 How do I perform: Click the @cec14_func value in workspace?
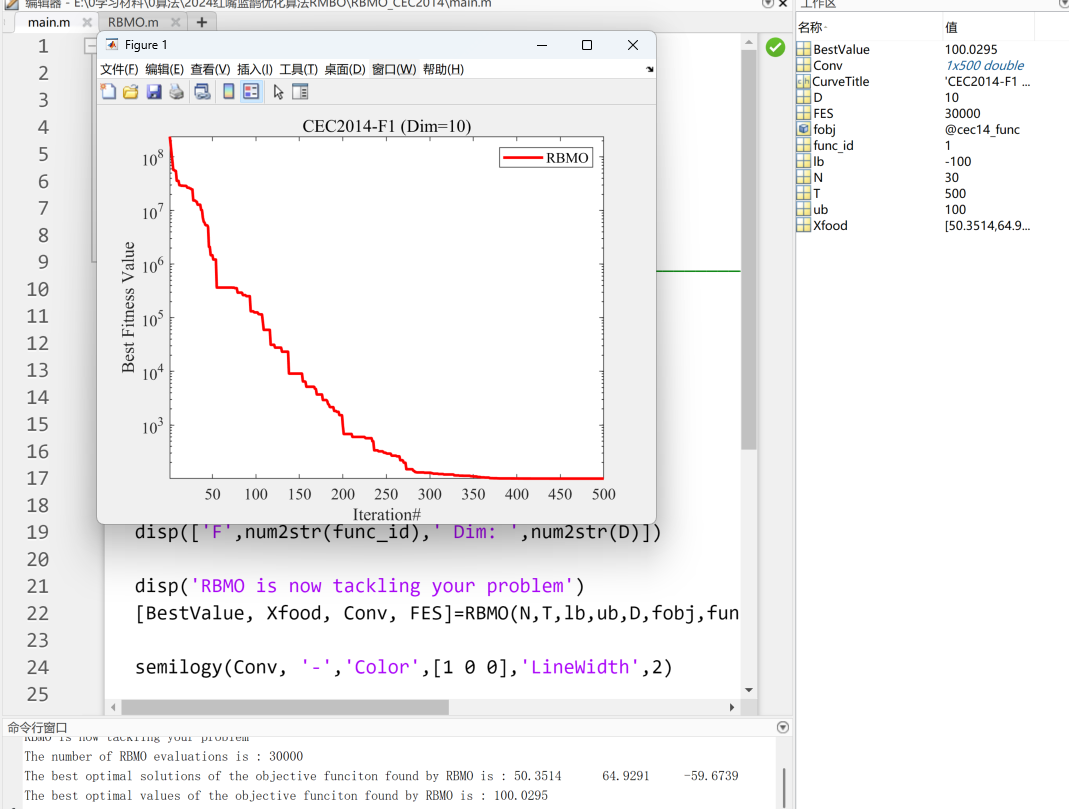click(982, 129)
